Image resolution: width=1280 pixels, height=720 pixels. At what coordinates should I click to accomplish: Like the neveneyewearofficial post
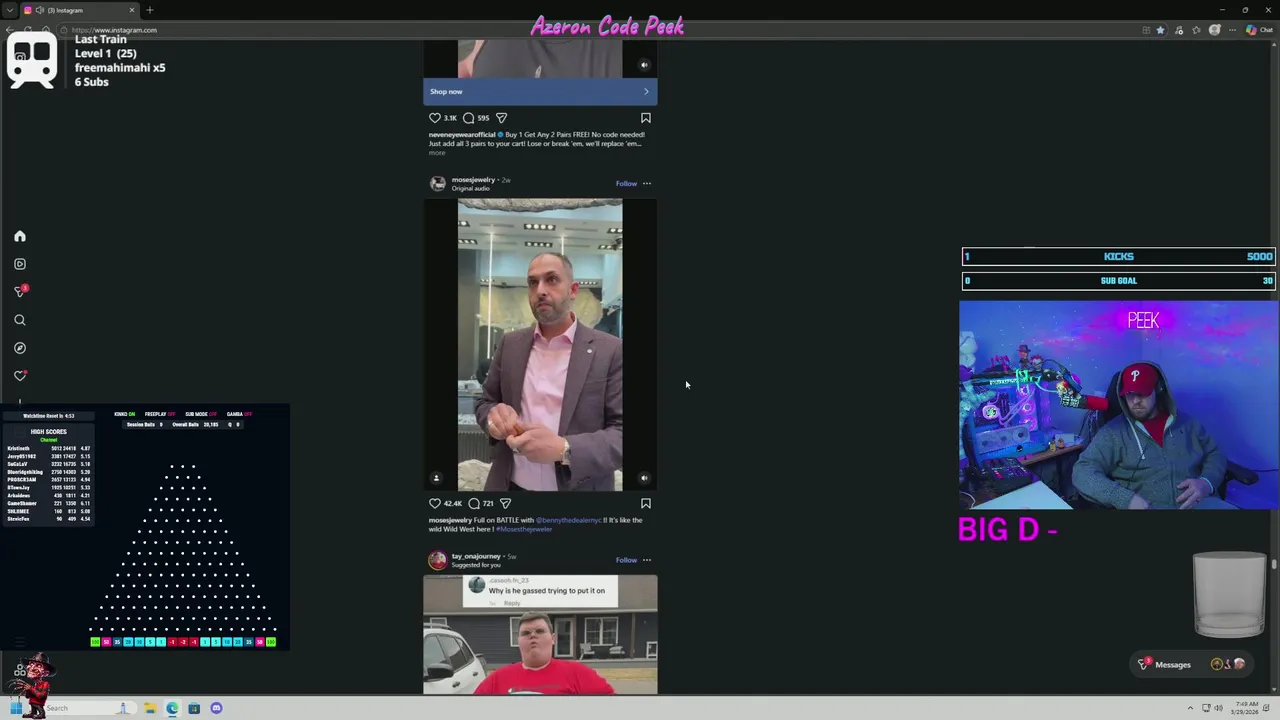click(435, 118)
